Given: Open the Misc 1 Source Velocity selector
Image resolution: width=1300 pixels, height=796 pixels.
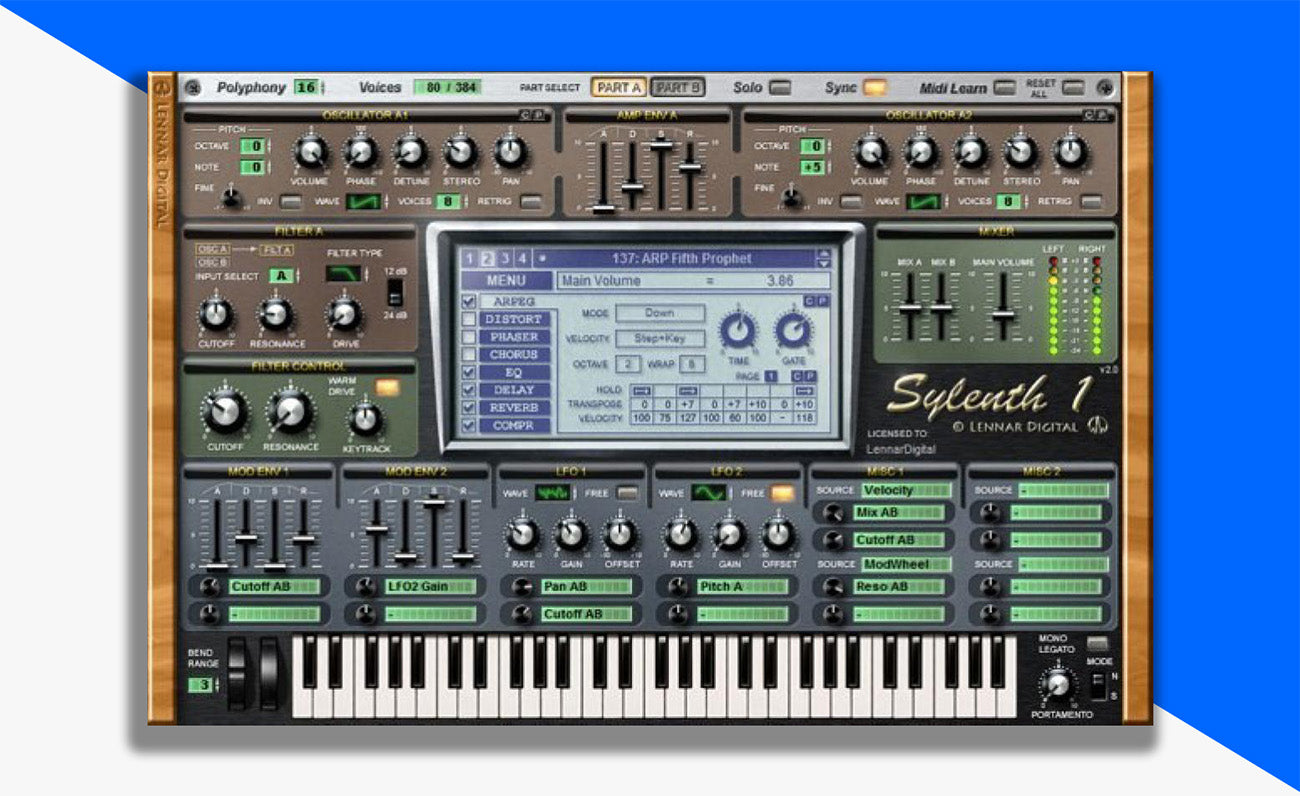Looking at the screenshot, I should click(906, 490).
